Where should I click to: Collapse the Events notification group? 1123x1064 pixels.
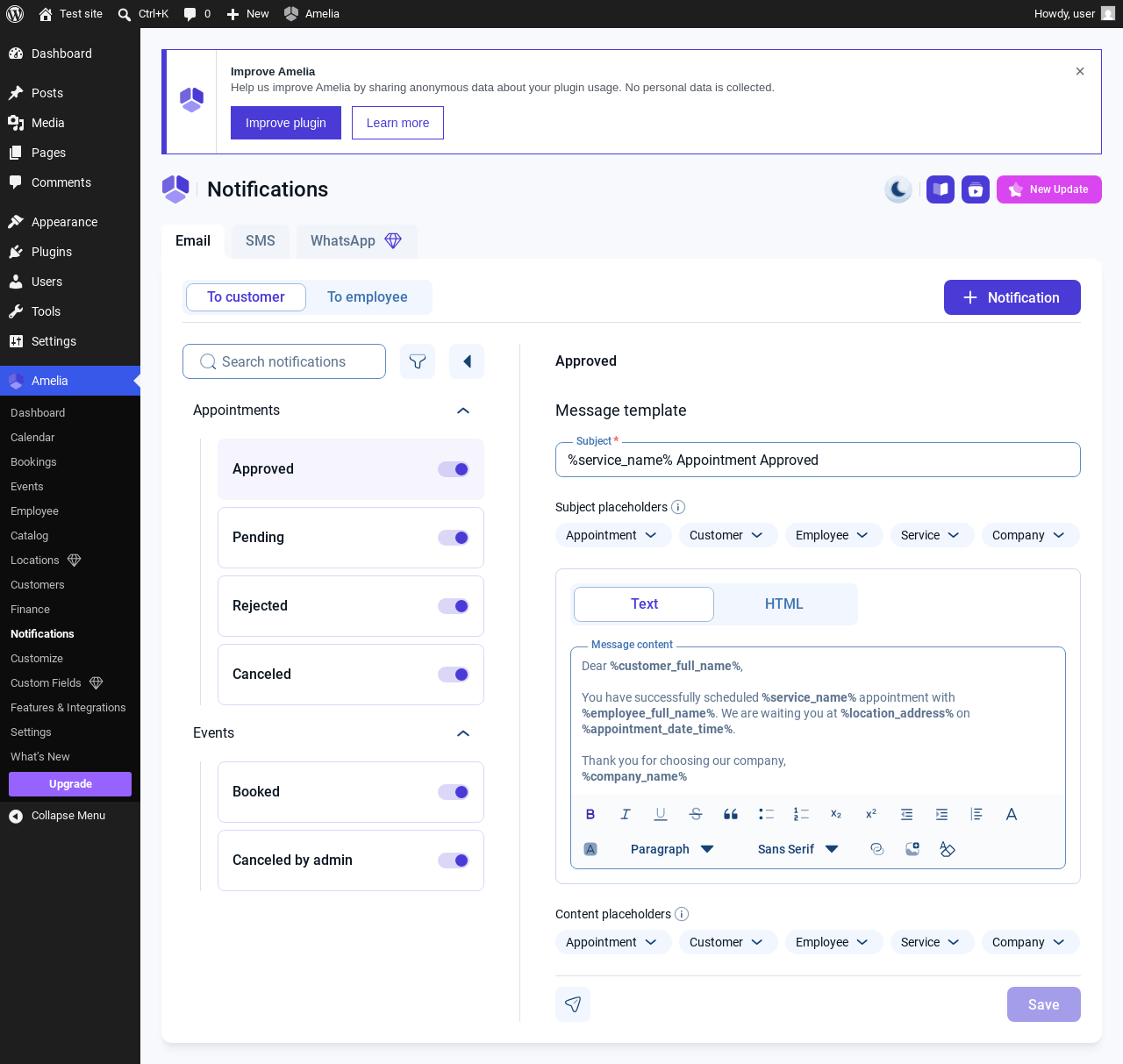463,733
